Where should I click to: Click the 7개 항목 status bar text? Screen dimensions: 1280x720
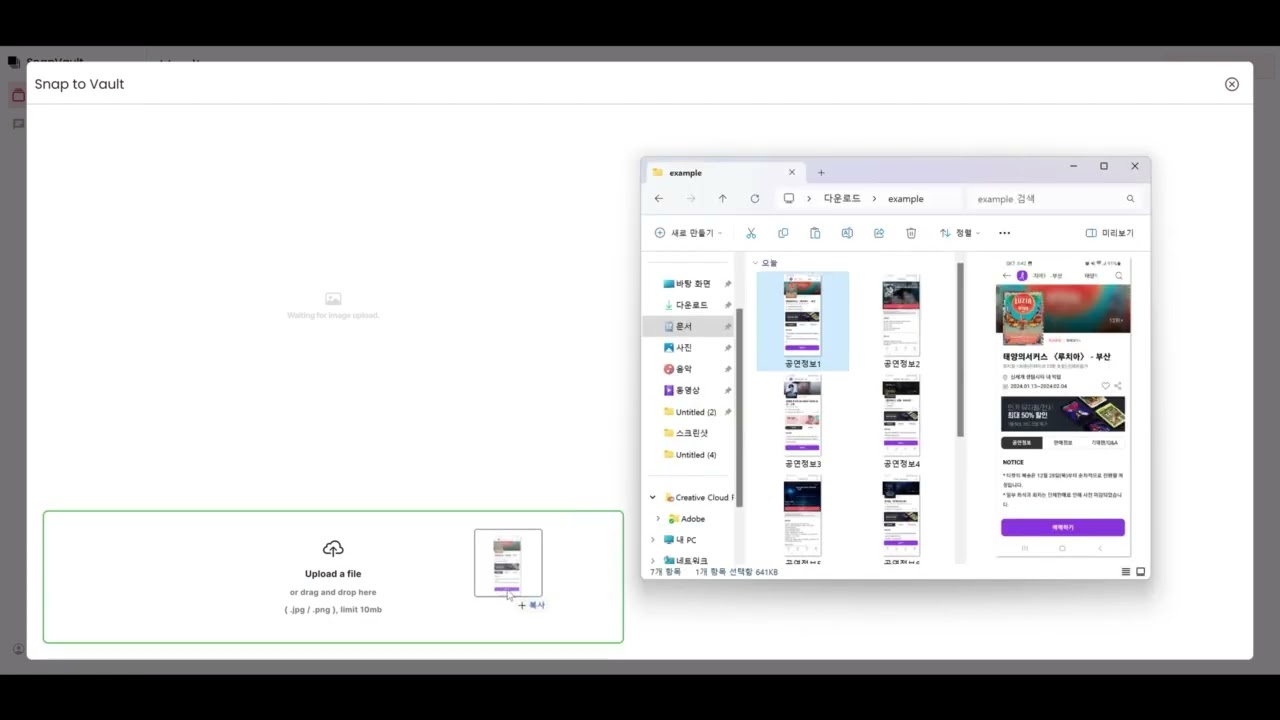pyautogui.click(x=665, y=572)
